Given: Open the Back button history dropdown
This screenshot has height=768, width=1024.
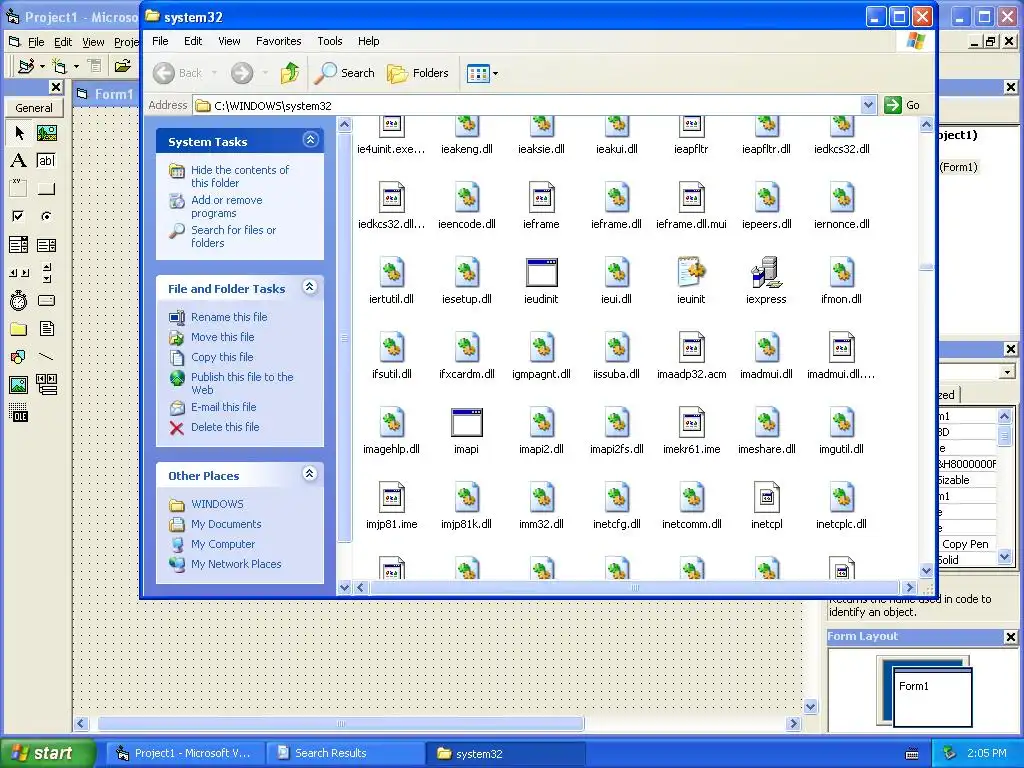Looking at the screenshot, I should (214, 73).
